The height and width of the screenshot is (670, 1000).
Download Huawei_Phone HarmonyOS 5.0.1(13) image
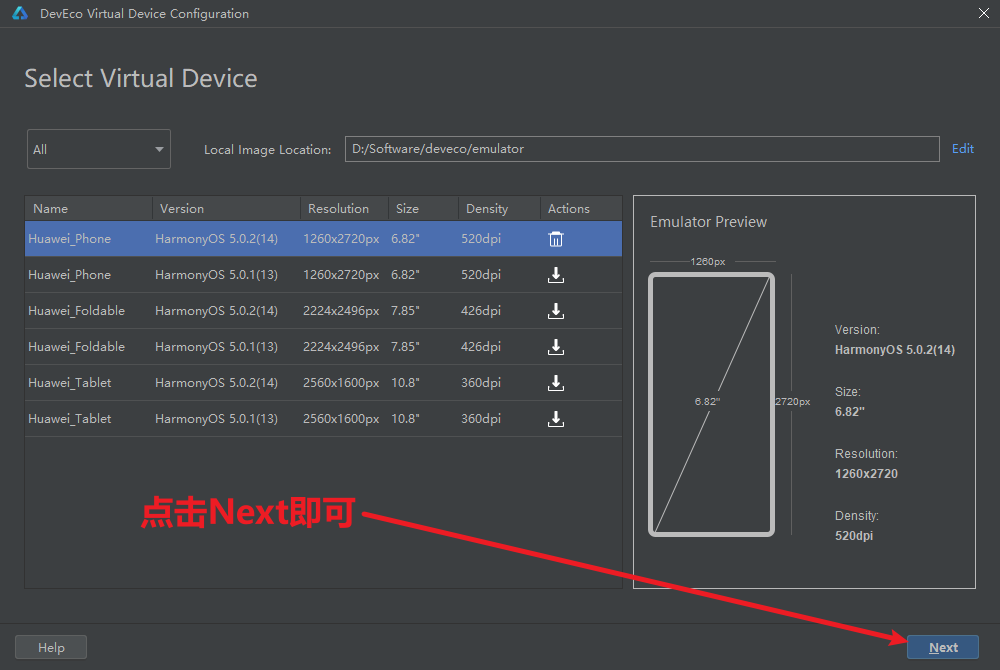pos(555,275)
